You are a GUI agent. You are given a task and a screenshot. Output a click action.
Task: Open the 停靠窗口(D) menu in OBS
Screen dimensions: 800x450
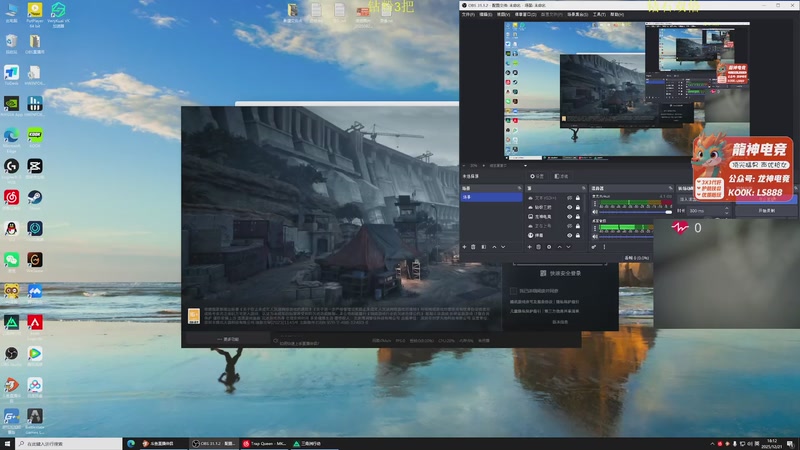tap(525, 14)
